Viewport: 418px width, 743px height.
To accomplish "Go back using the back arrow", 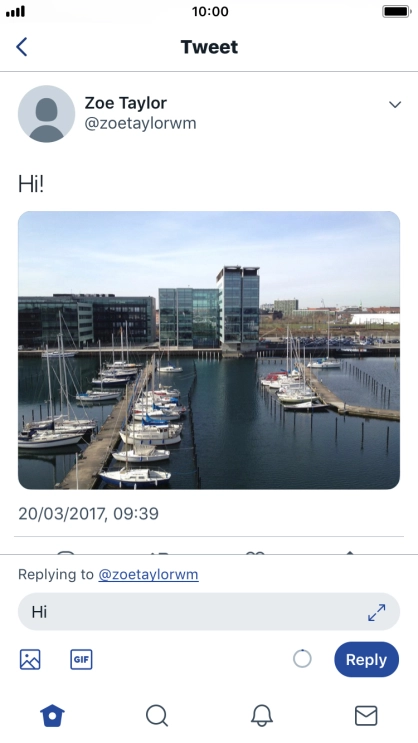I will (x=21, y=47).
